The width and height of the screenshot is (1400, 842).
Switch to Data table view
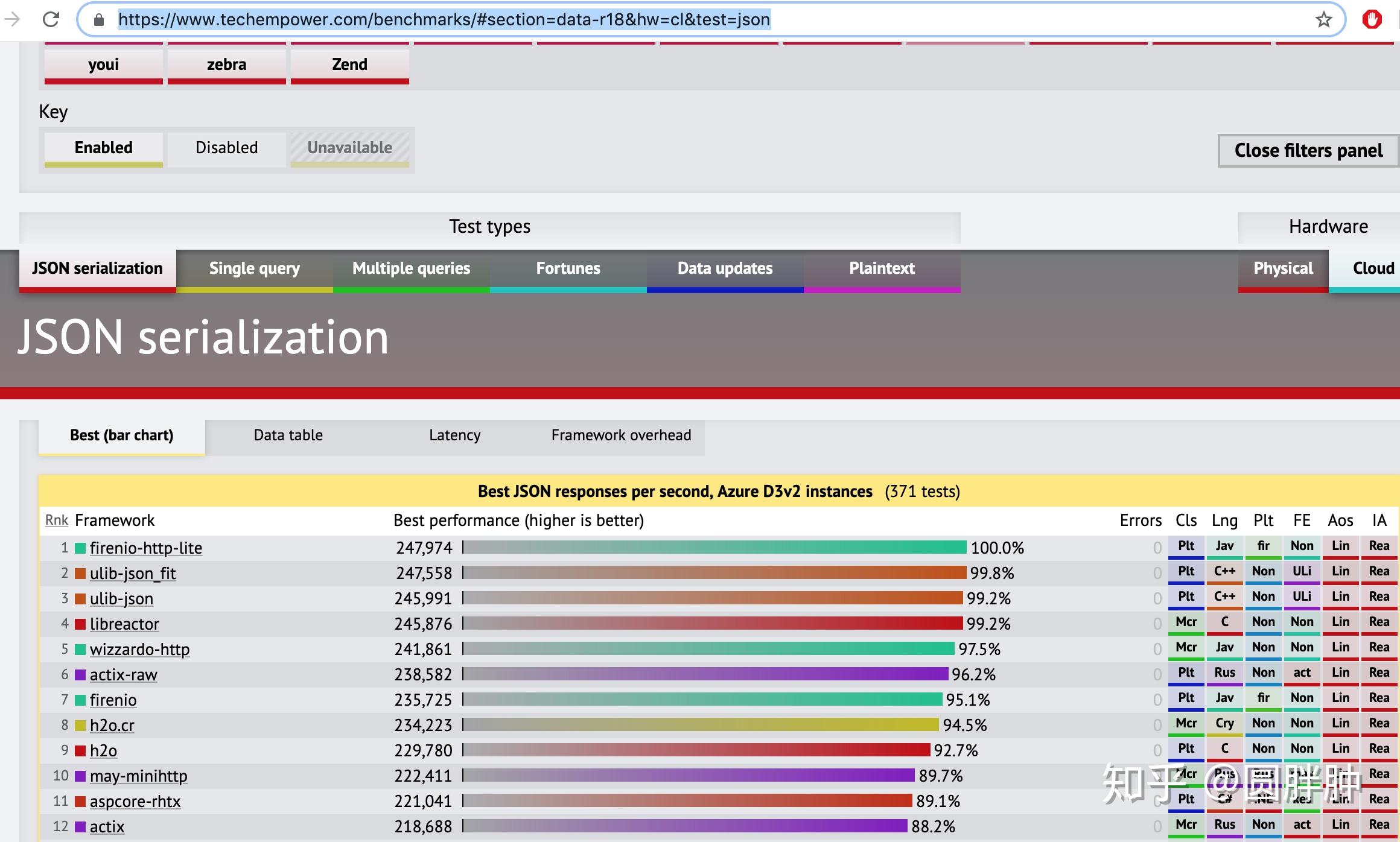click(288, 436)
